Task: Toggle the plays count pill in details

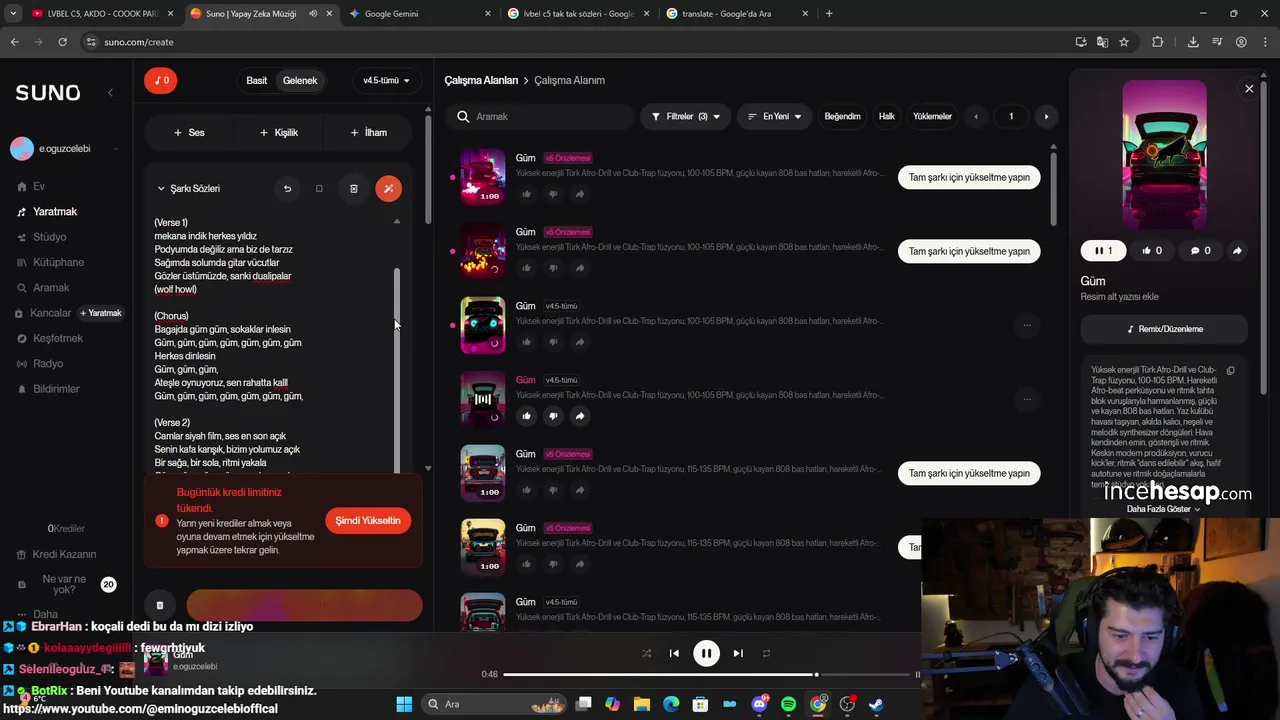Action: pos(1103,251)
